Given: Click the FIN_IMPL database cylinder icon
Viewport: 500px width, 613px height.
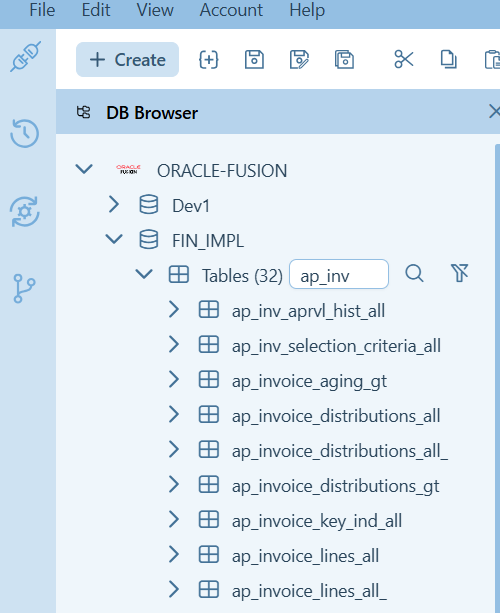Looking at the screenshot, I should tap(149, 239).
